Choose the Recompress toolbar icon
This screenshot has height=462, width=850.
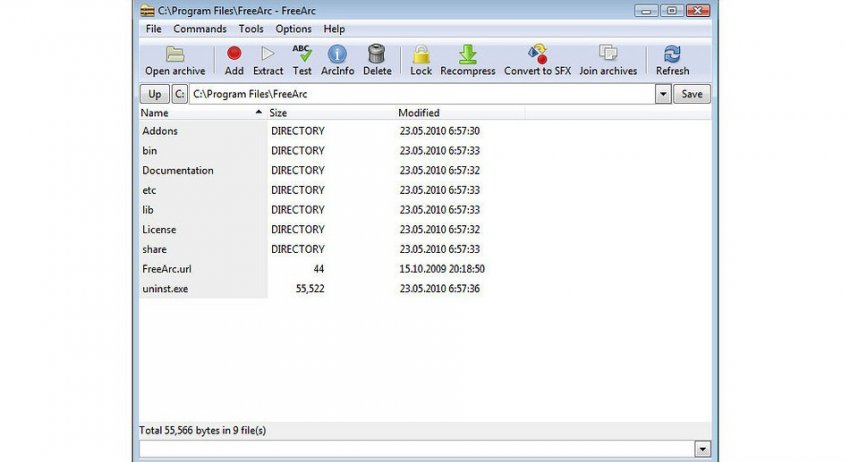pos(467,55)
